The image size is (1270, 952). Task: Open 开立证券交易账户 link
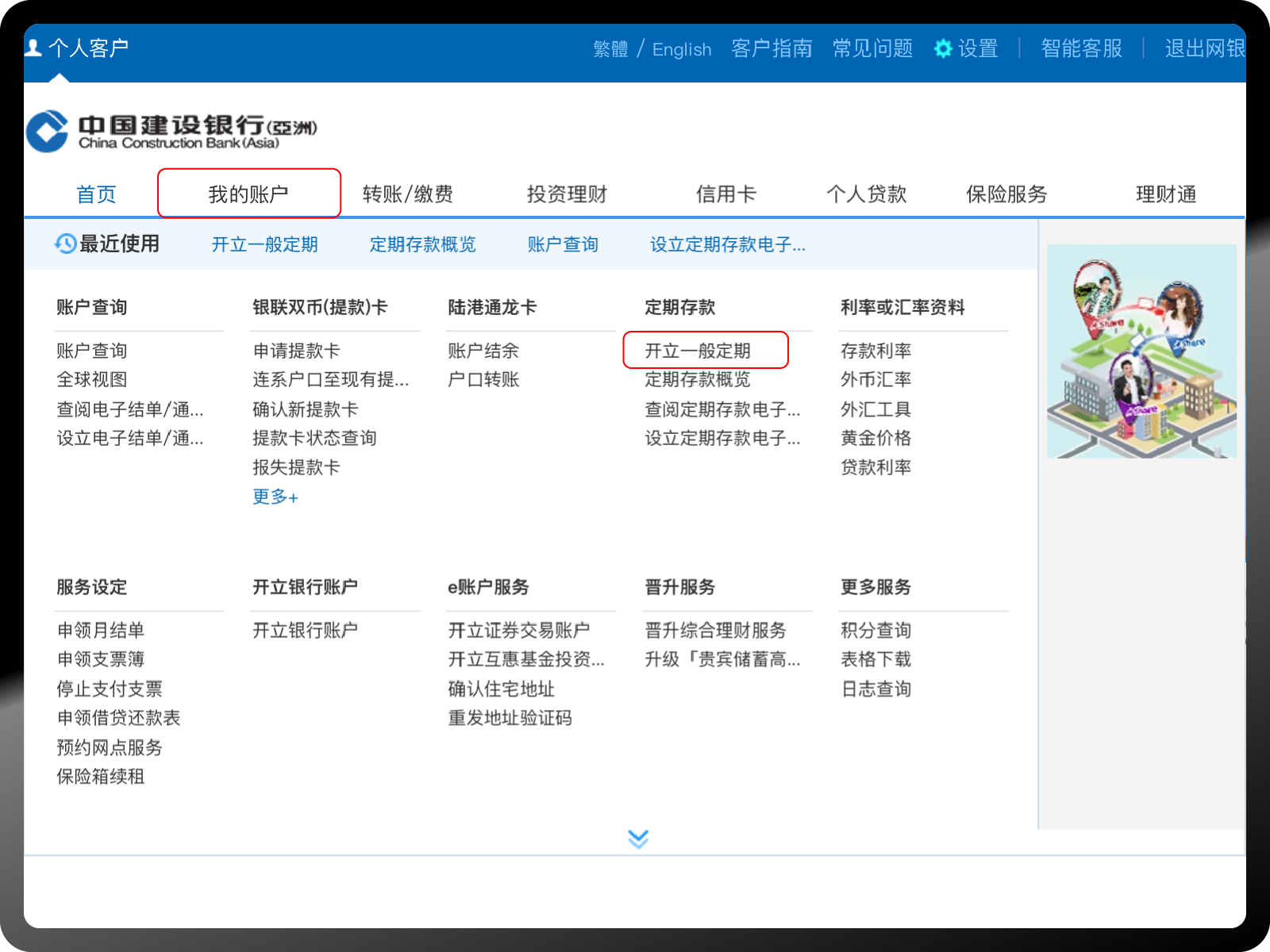tap(518, 631)
